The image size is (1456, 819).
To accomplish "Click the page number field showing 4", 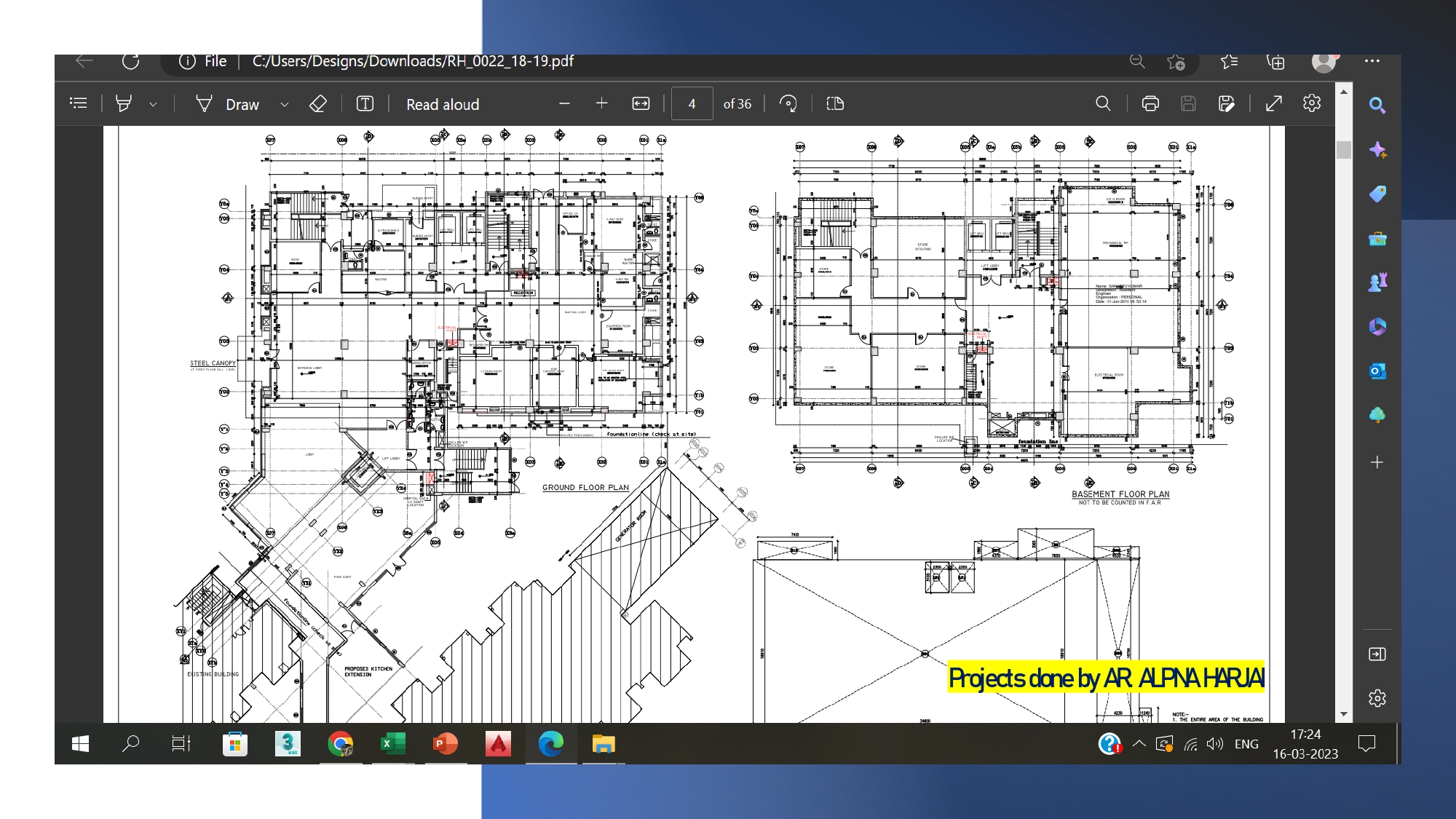I will coord(692,103).
